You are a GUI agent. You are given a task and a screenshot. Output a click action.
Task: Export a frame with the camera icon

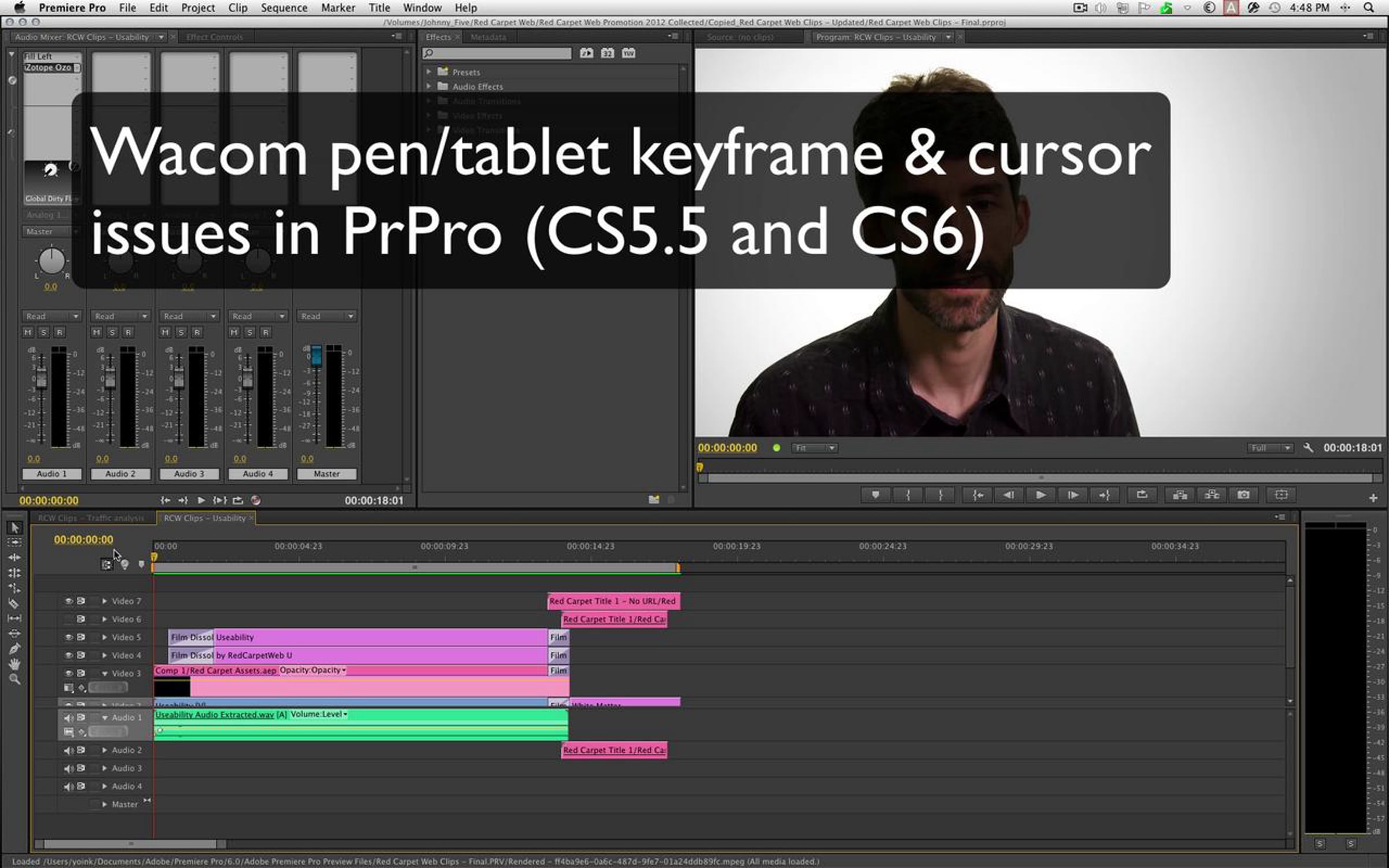pyautogui.click(x=1244, y=495)
